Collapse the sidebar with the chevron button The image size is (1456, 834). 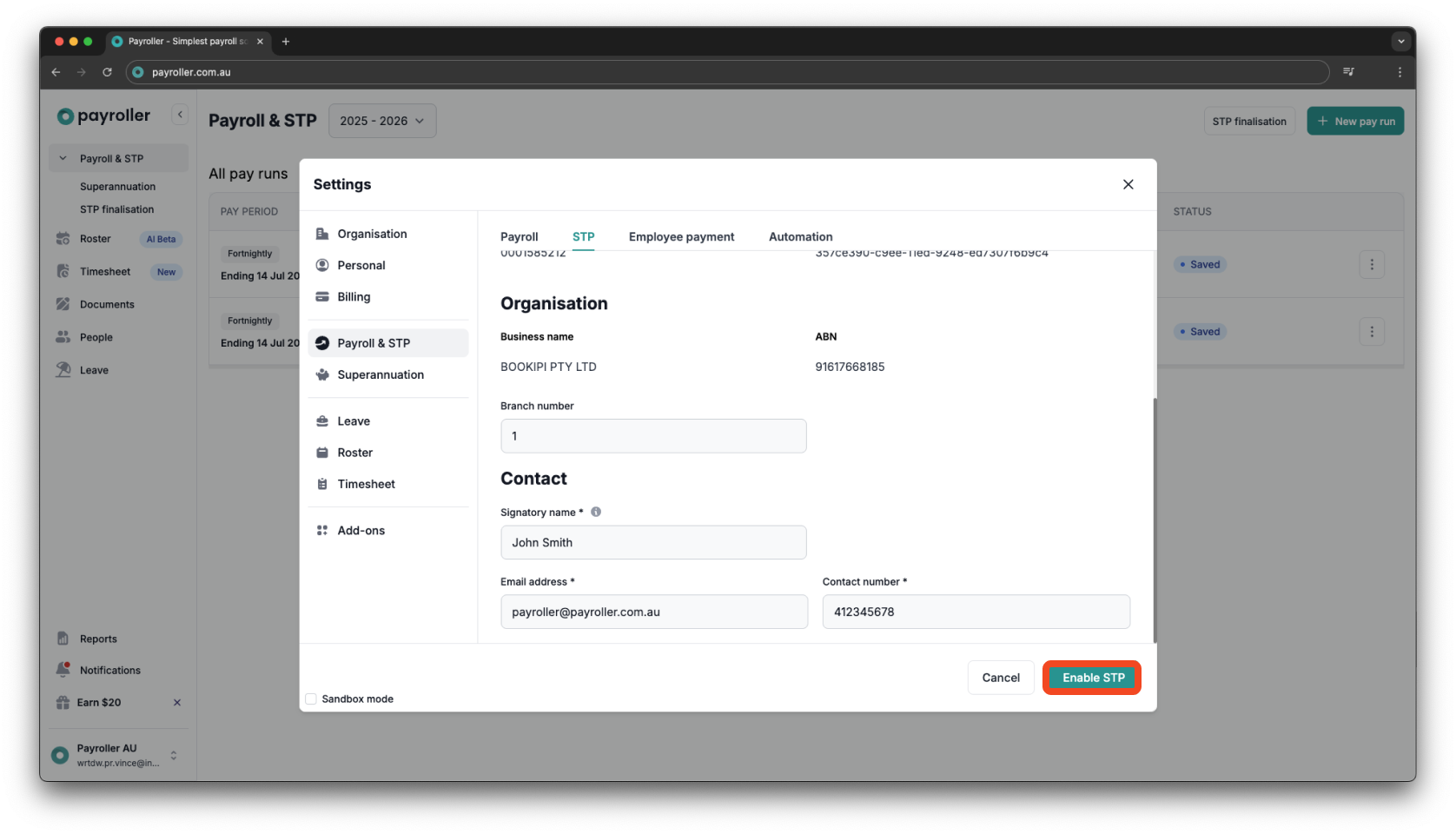coord(180,115)
